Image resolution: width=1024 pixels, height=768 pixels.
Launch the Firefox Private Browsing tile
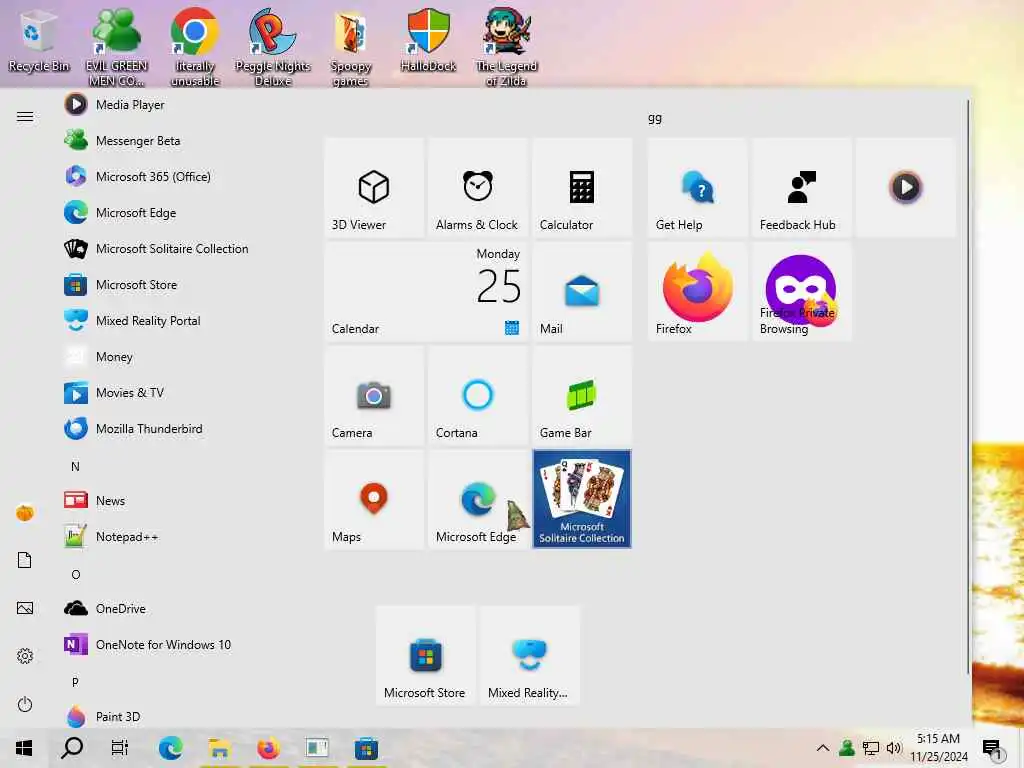(x=801, y=291)
